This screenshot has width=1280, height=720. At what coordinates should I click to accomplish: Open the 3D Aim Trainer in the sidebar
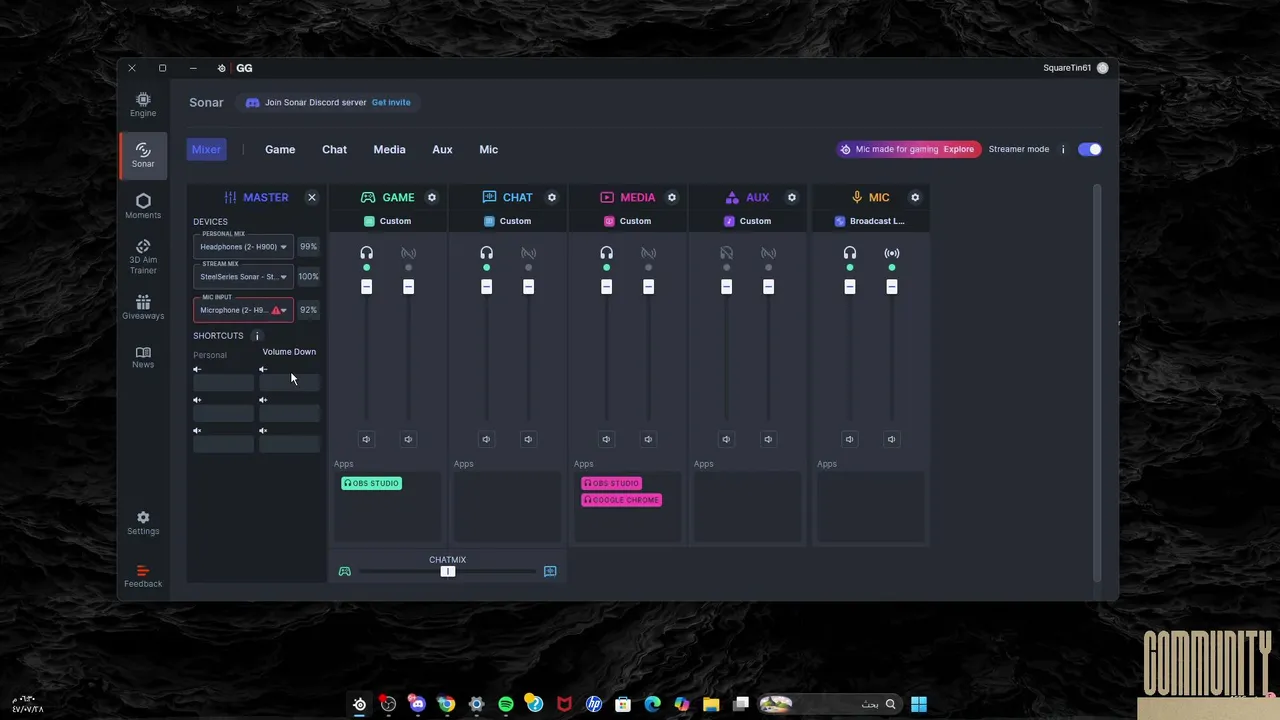click(x=143, y=257)
